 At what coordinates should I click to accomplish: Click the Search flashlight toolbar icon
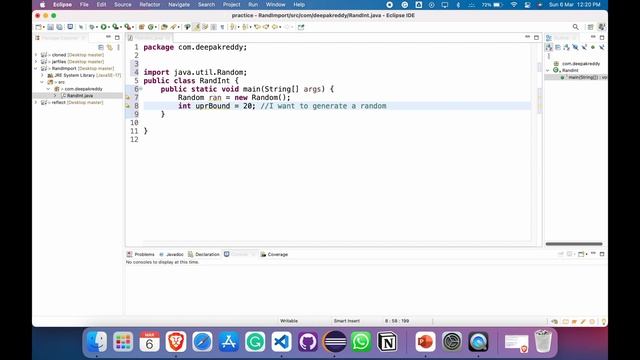click(173, 27)
